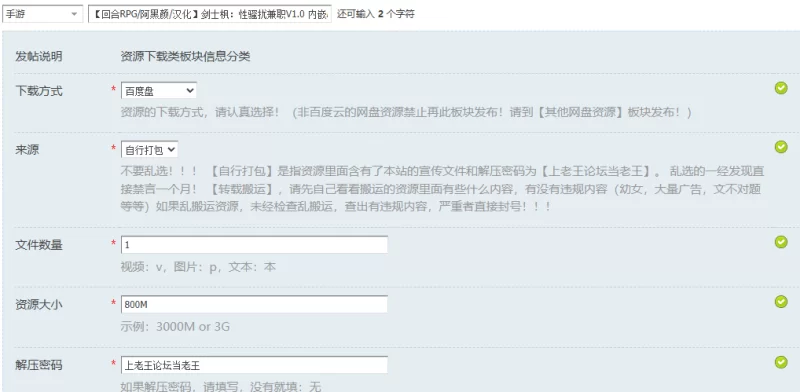Click the 解压密码 input field
The image size is (800, 392).
[254, 365]
